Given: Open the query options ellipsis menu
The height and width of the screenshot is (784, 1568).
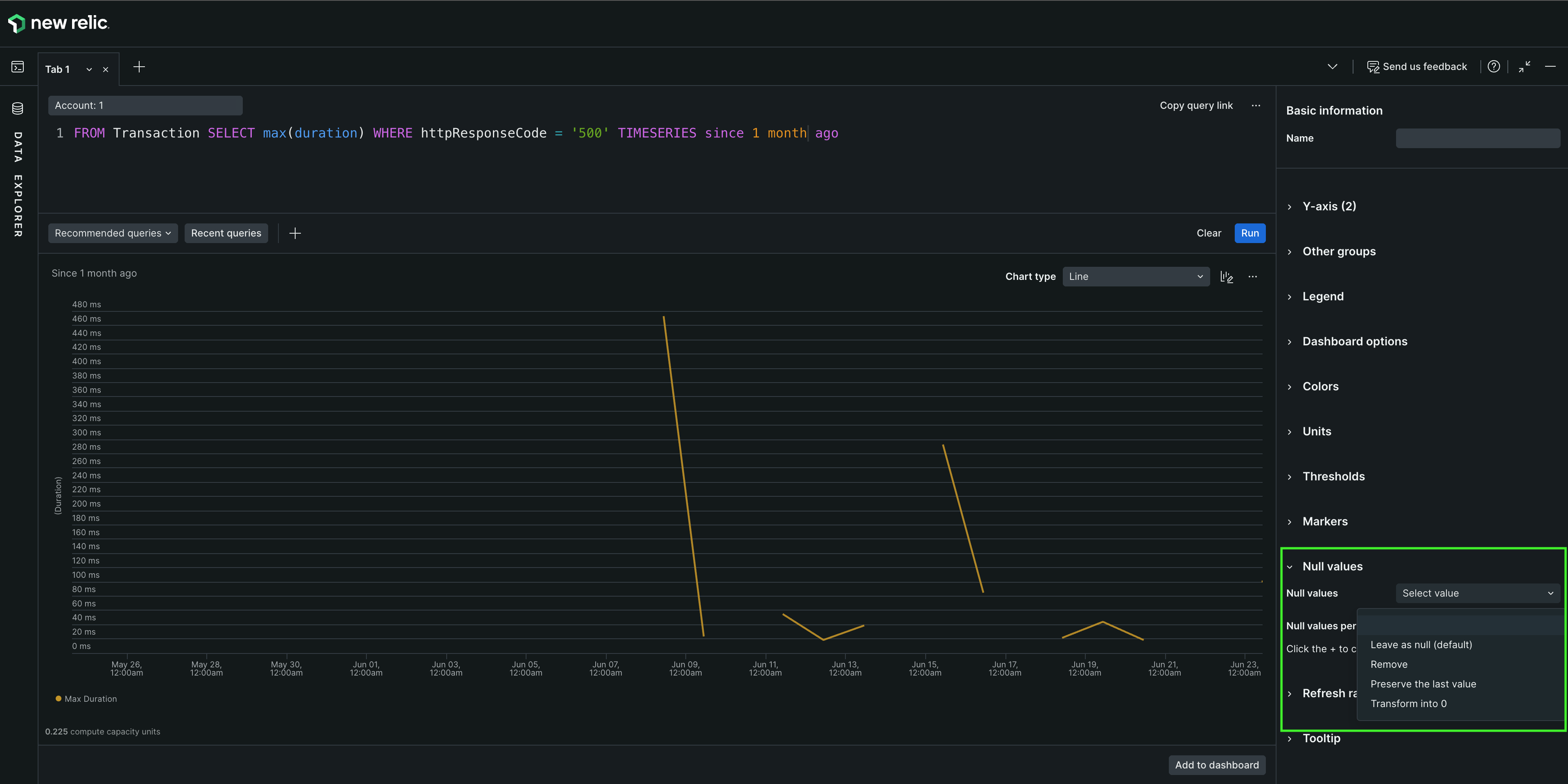Looking at the screenshot, I should 1256,105.
